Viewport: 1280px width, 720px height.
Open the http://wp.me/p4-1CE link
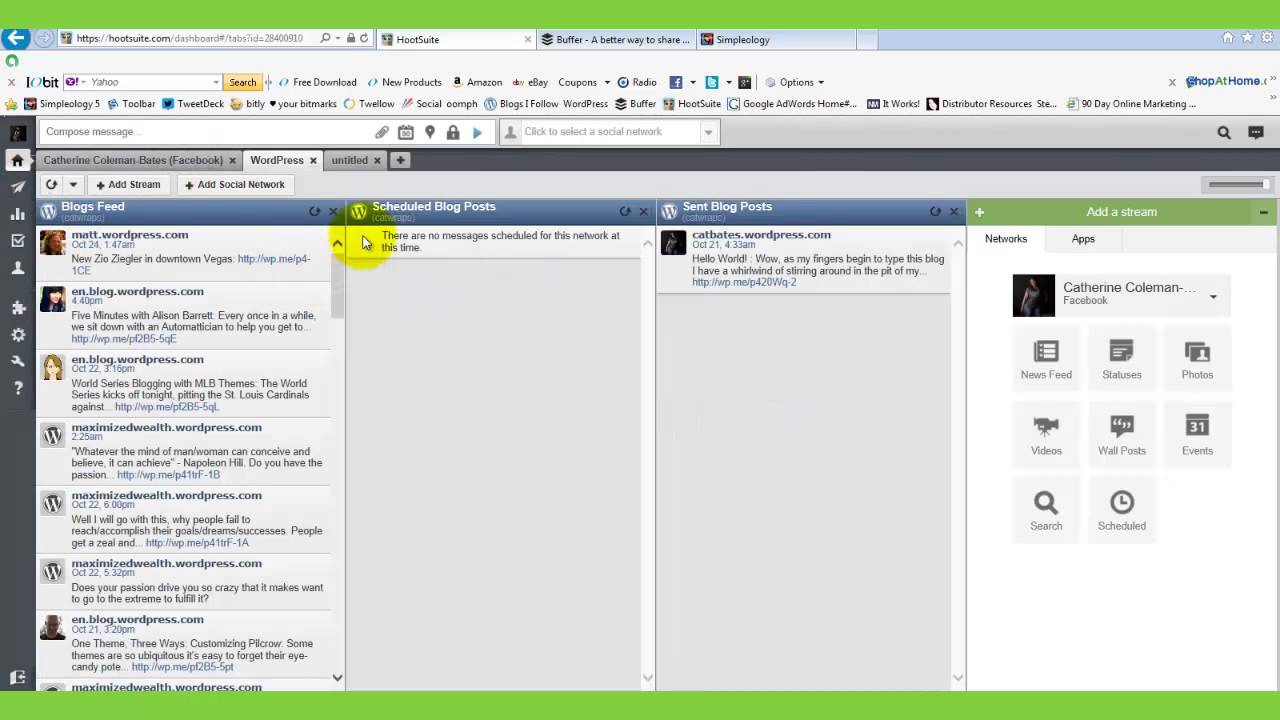click(x=190, y=264)
